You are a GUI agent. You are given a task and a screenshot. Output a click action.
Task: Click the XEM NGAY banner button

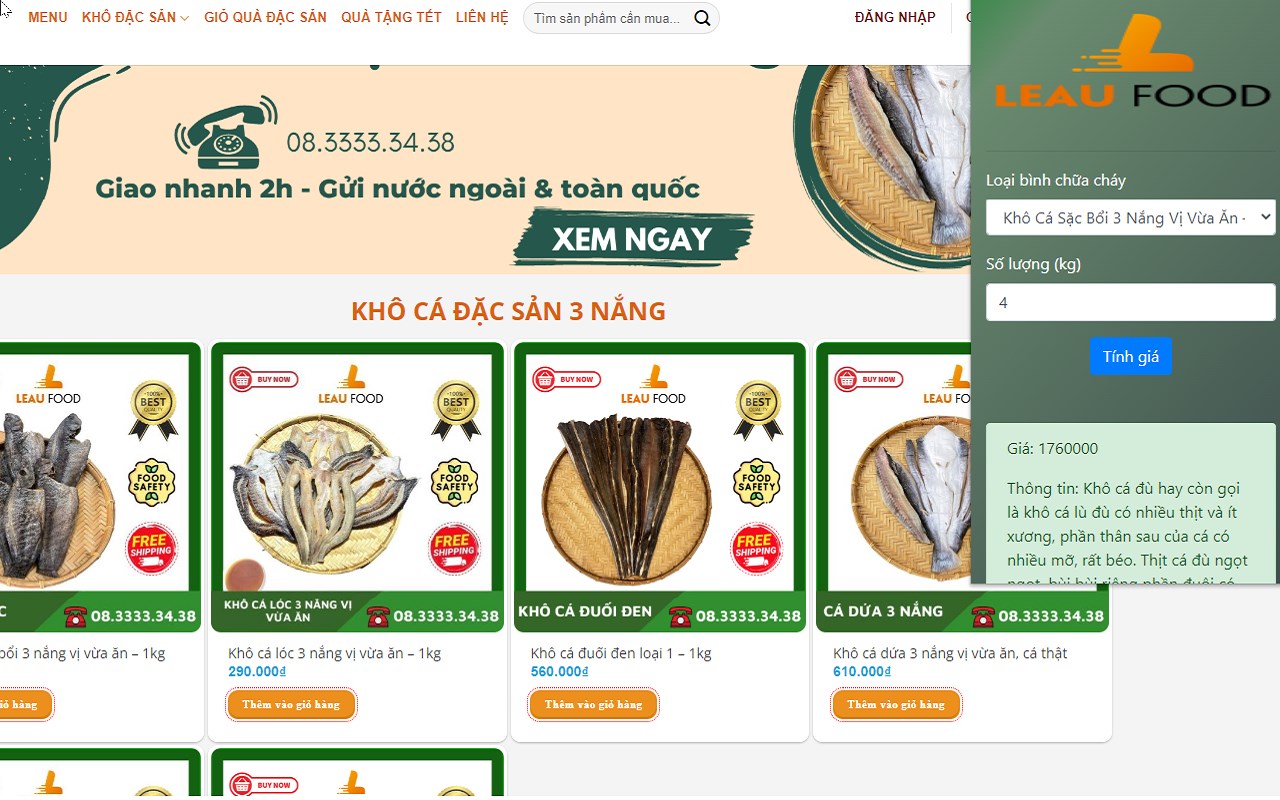click(632, 240)
